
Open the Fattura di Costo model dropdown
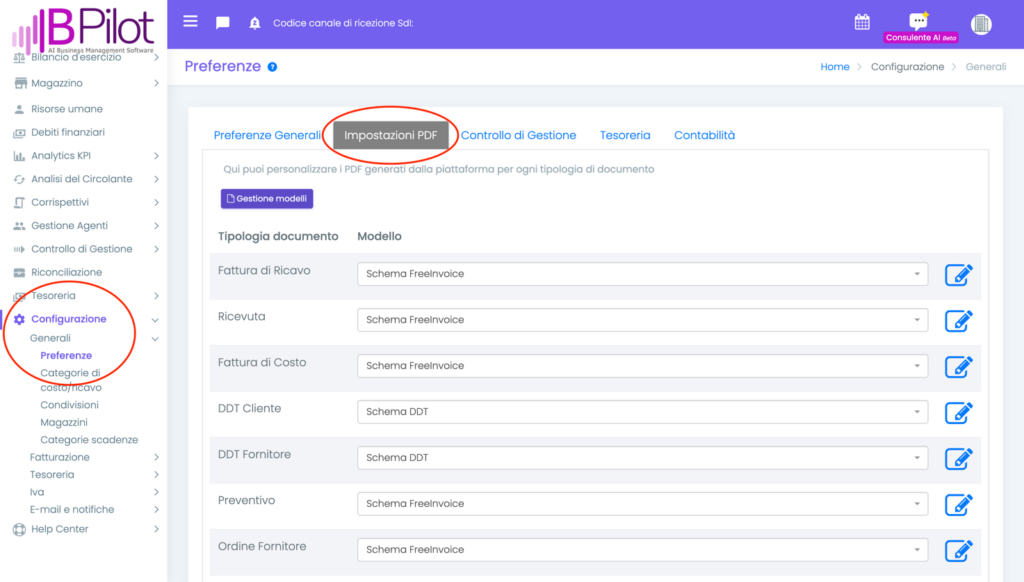click(x=642, y=366)
